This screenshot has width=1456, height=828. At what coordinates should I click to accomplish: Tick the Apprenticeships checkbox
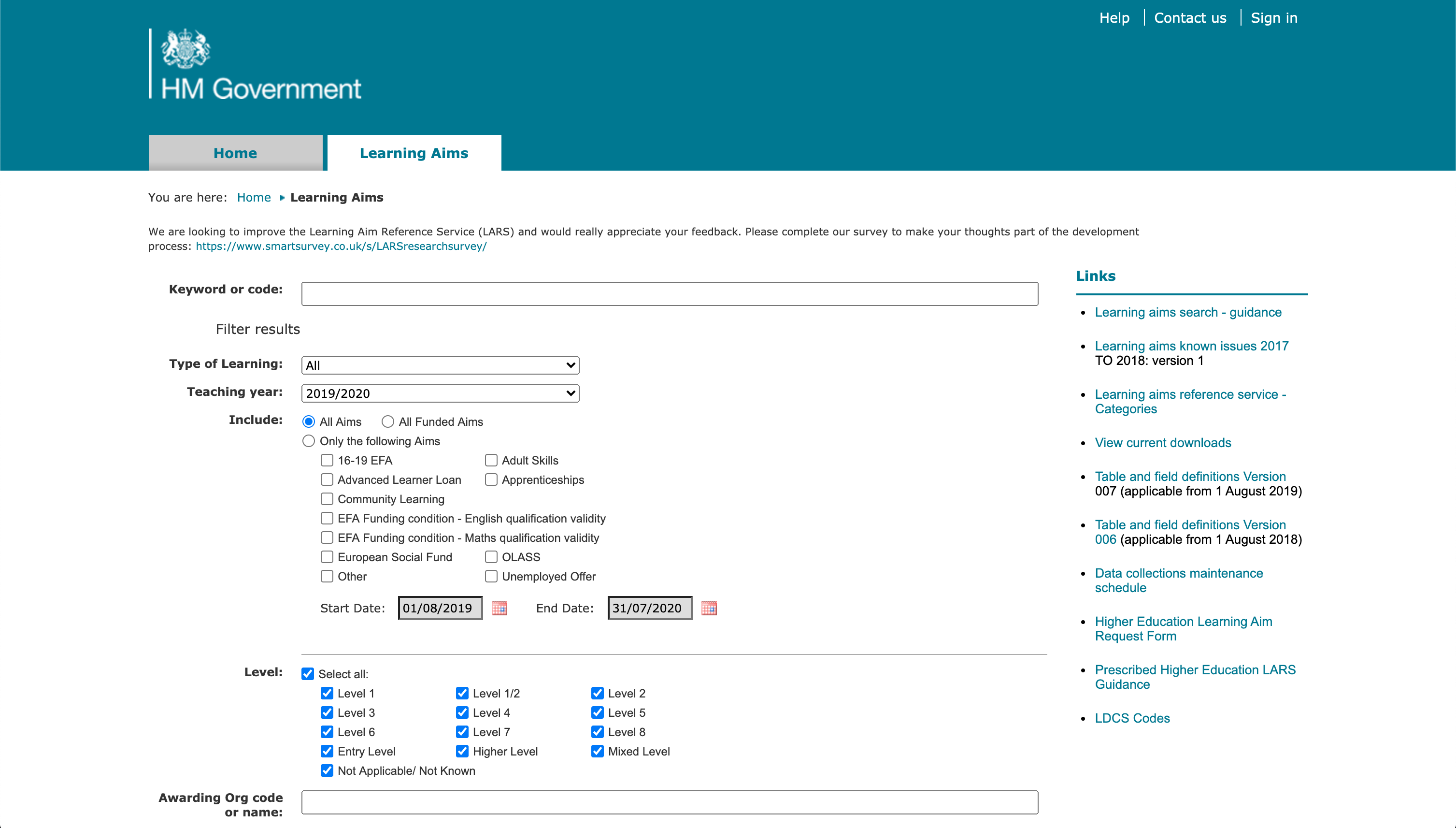pyautogui.click(x=491, y=479)
